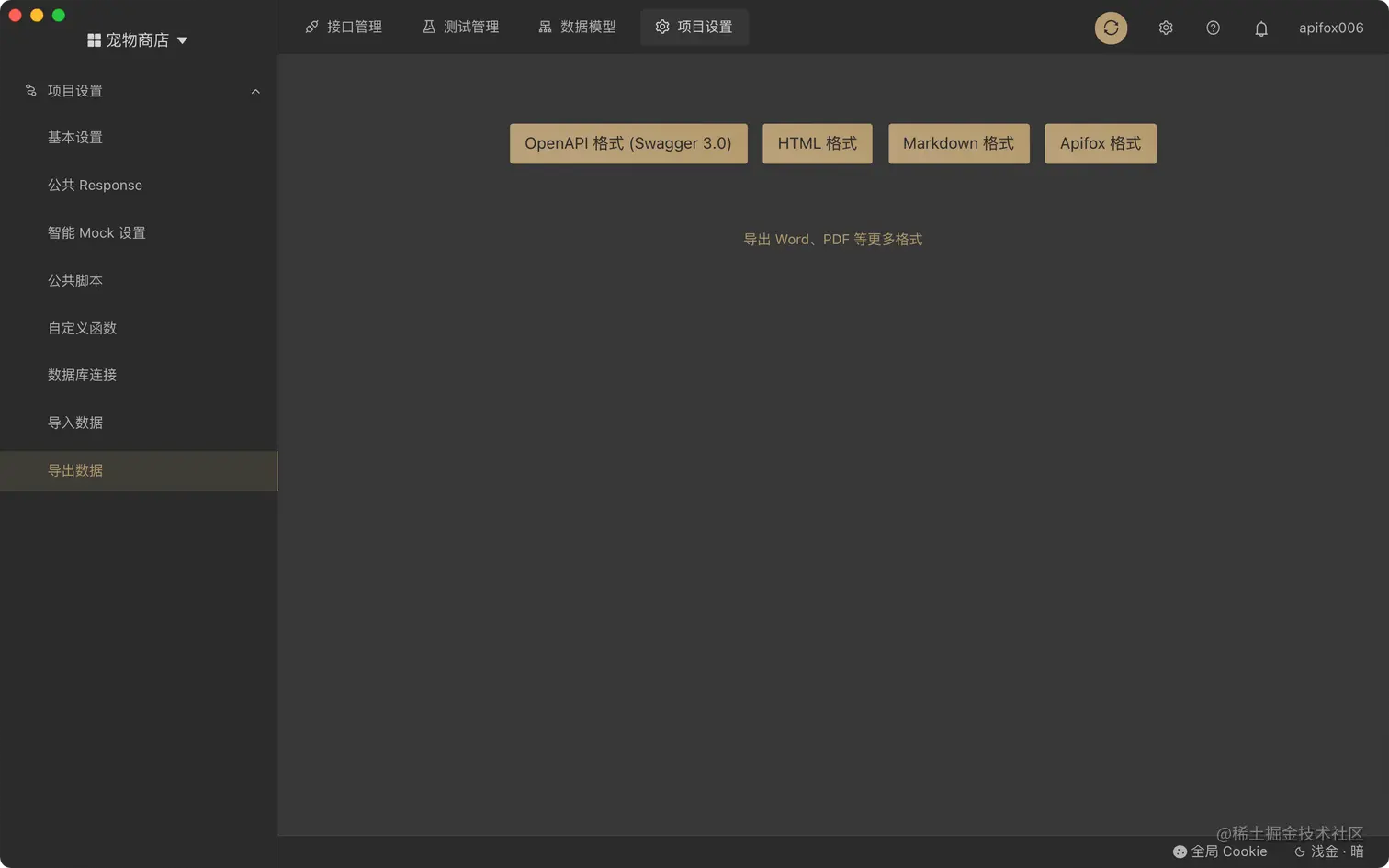Open the 宠物商店 project dropdown arrow
Screen dimensions: 1389x868
(x=182, y=40)
